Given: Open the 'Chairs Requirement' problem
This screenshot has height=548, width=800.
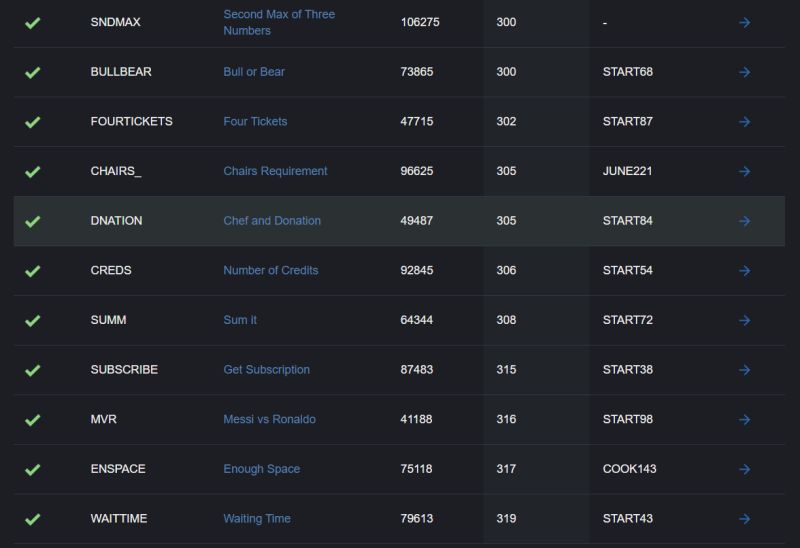Looking at the screenshot, I should 275,171.
